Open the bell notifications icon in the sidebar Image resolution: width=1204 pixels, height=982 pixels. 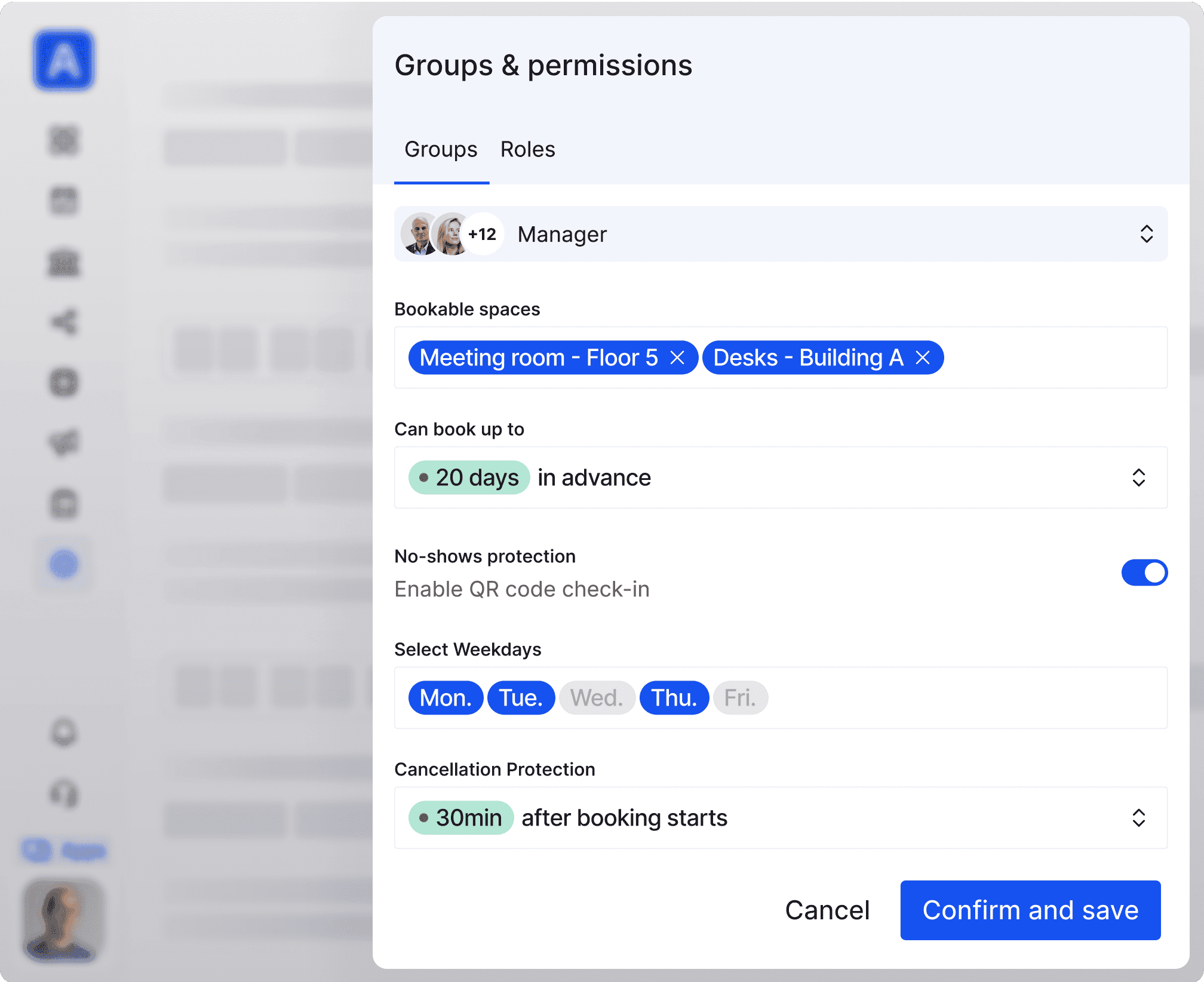pyautogui.click(x=64, y=733)
